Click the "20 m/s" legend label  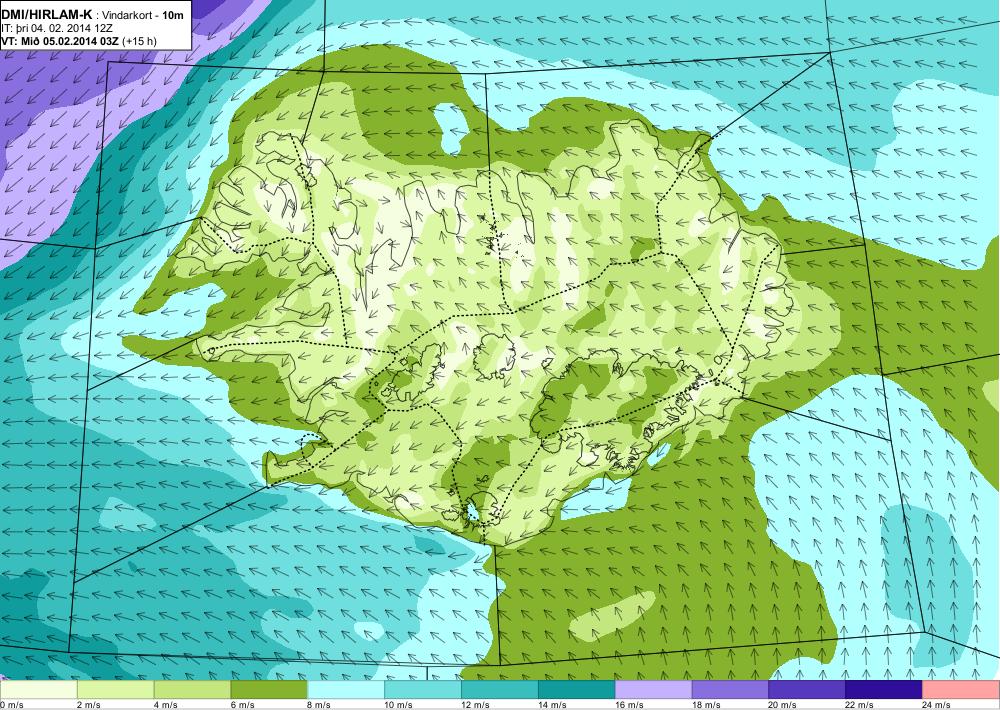coord(783,704)
